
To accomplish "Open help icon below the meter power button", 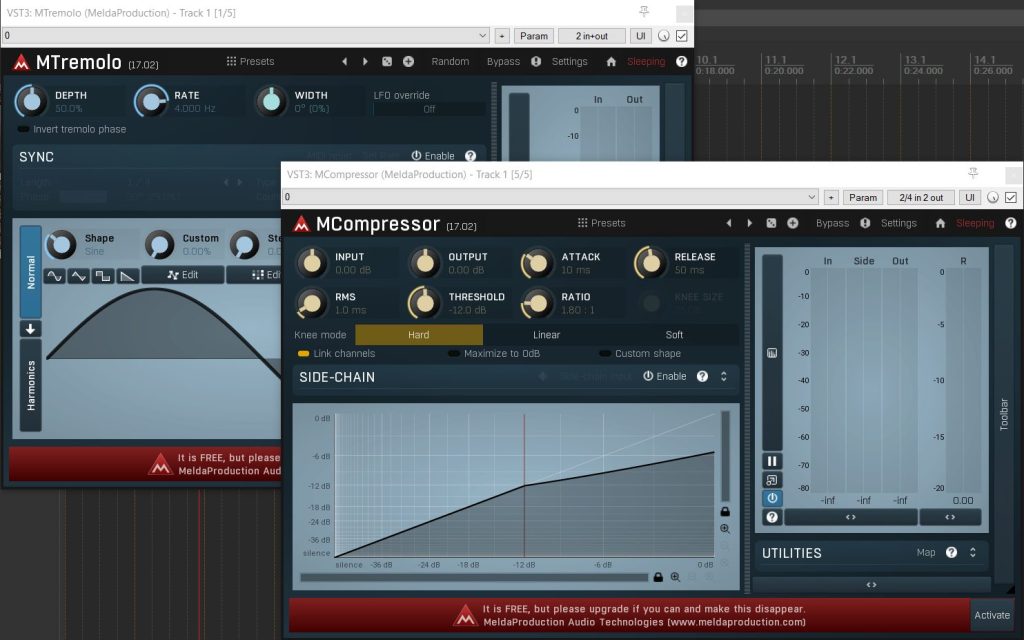I will [772, 517].
